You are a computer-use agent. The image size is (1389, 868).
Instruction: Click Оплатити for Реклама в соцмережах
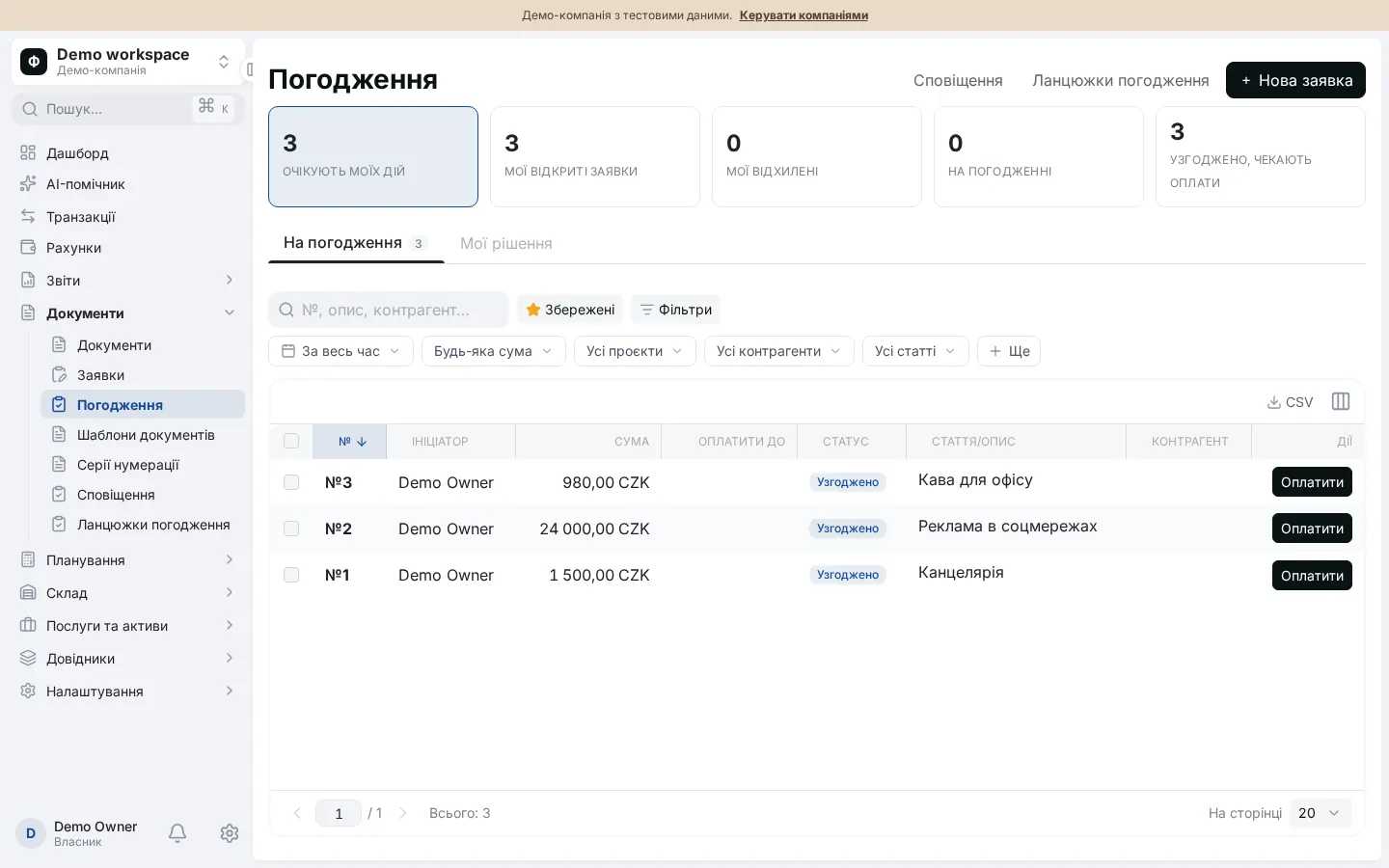point(1312,529)
